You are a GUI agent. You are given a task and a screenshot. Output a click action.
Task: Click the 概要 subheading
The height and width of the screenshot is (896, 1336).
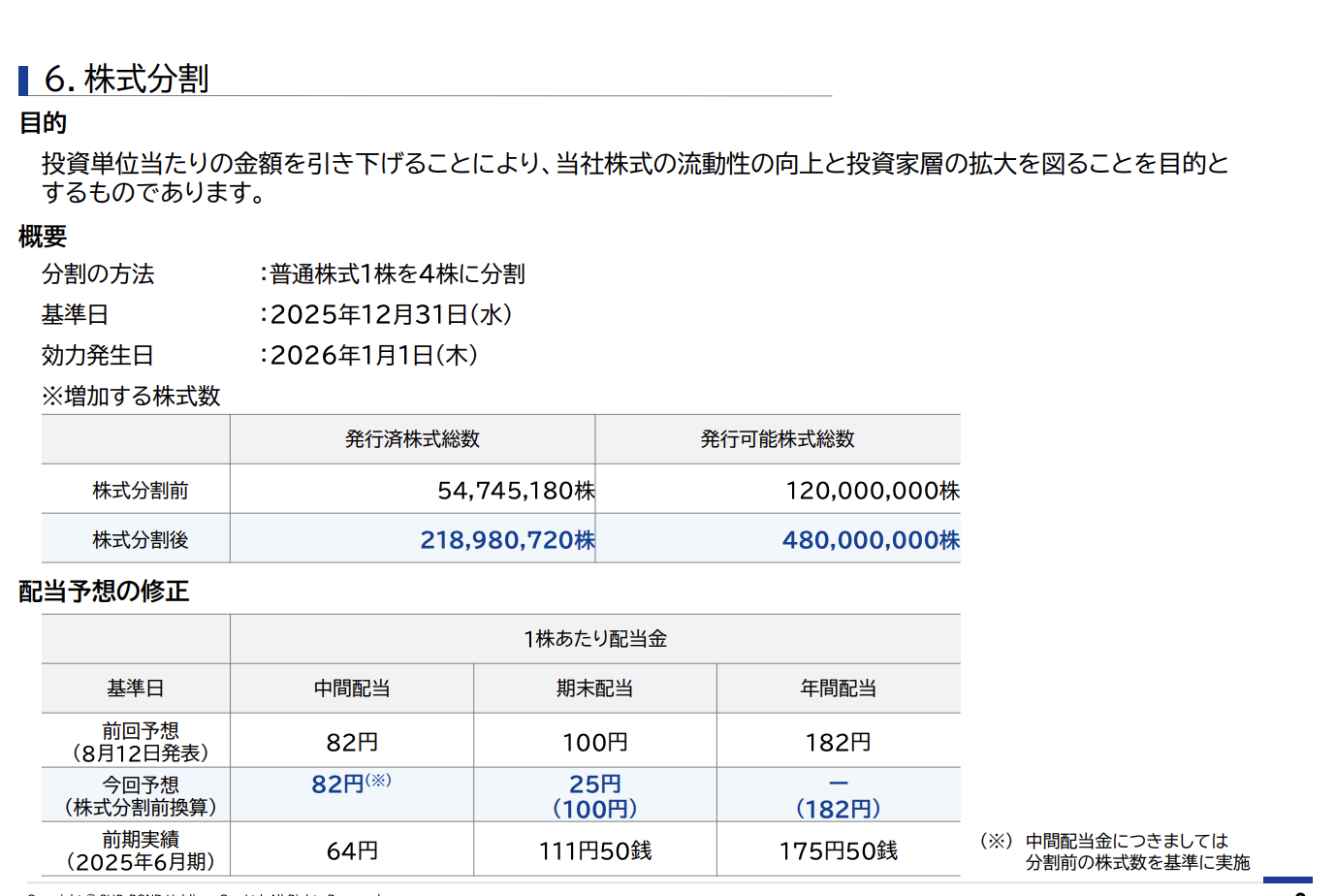43,236
